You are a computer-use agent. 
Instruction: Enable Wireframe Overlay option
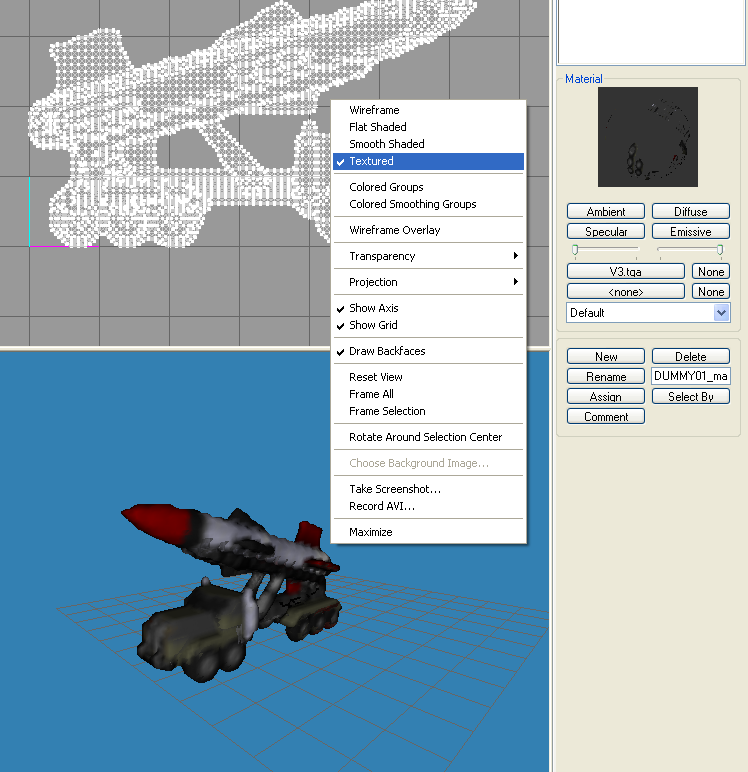tap(428, 230)
